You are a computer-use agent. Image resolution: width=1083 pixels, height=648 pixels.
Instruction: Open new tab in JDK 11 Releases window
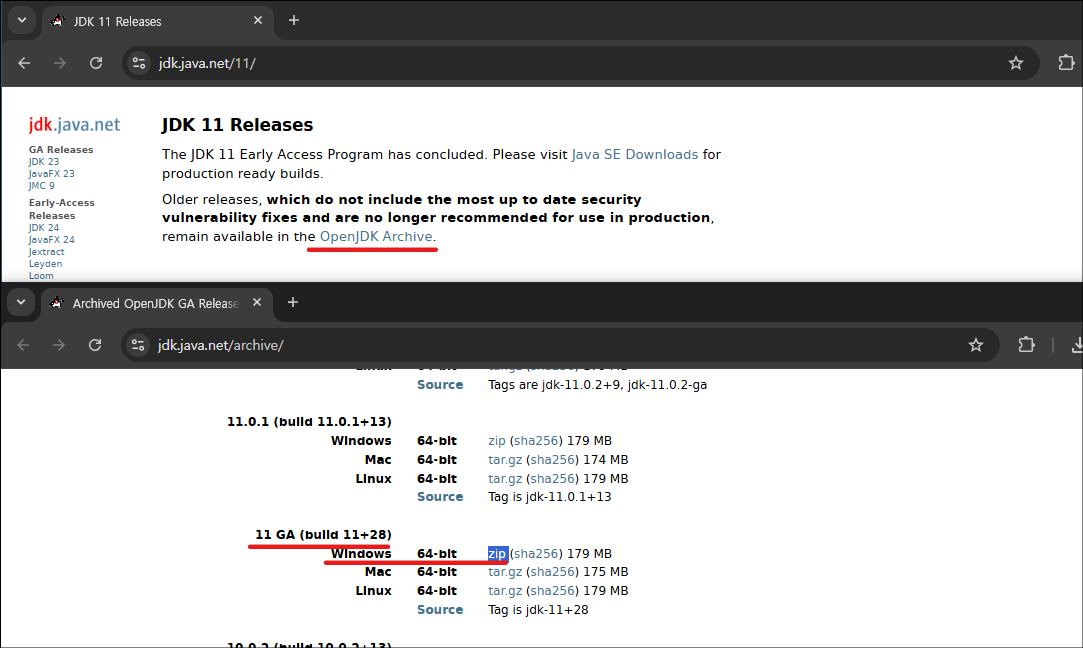[294, 21]
